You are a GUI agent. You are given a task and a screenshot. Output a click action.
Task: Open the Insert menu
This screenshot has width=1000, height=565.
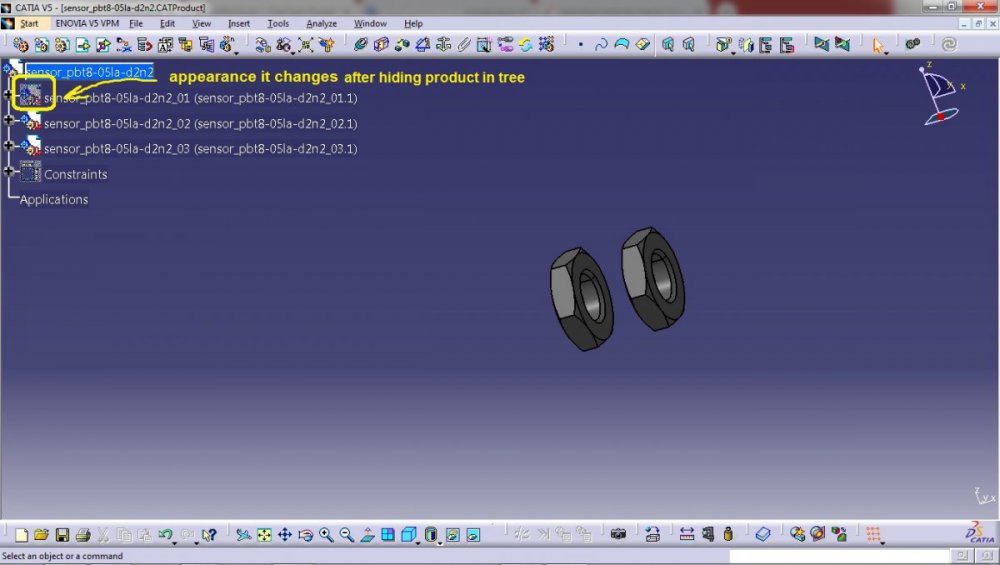[x=239, y=23]
